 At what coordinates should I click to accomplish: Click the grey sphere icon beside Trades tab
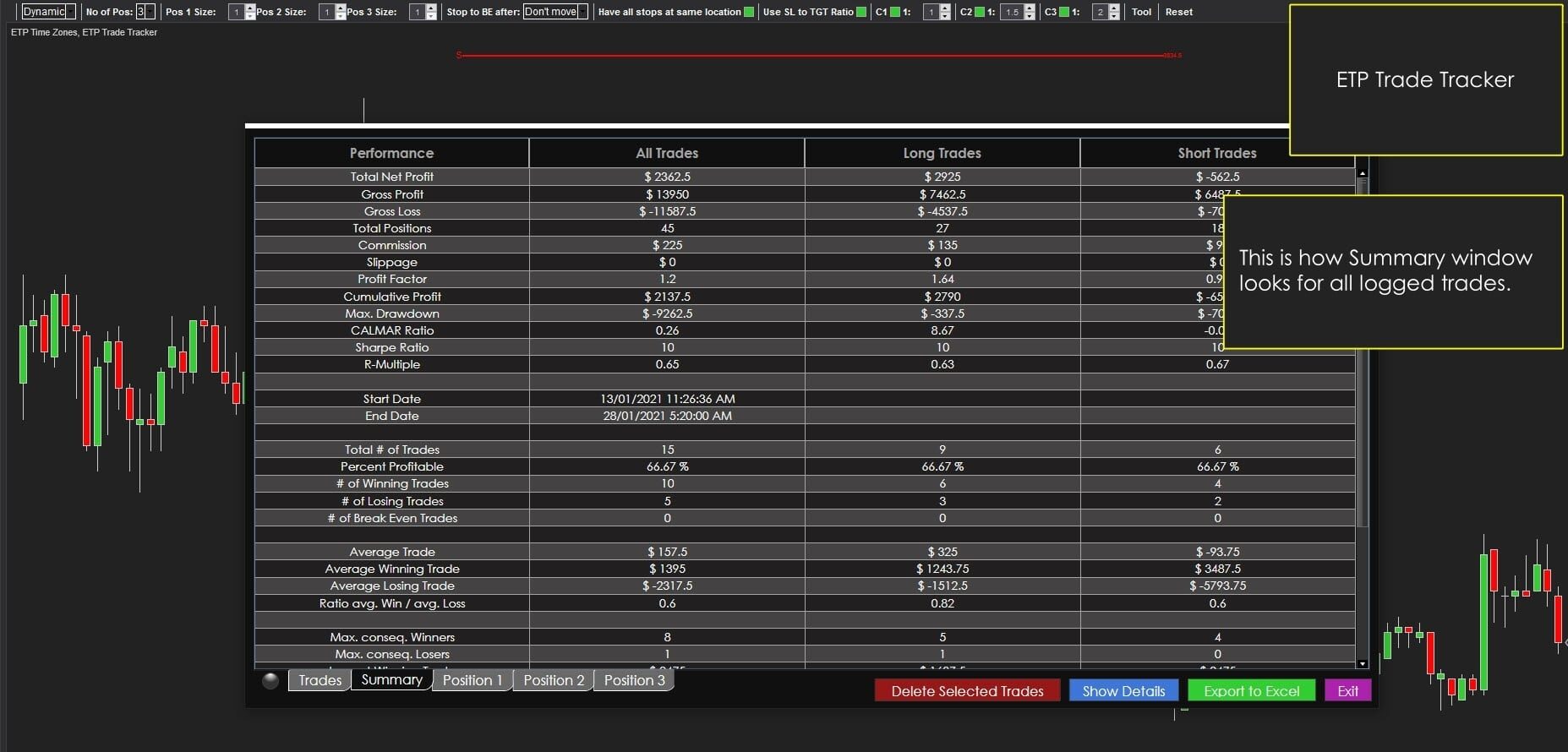coord(270,681)
